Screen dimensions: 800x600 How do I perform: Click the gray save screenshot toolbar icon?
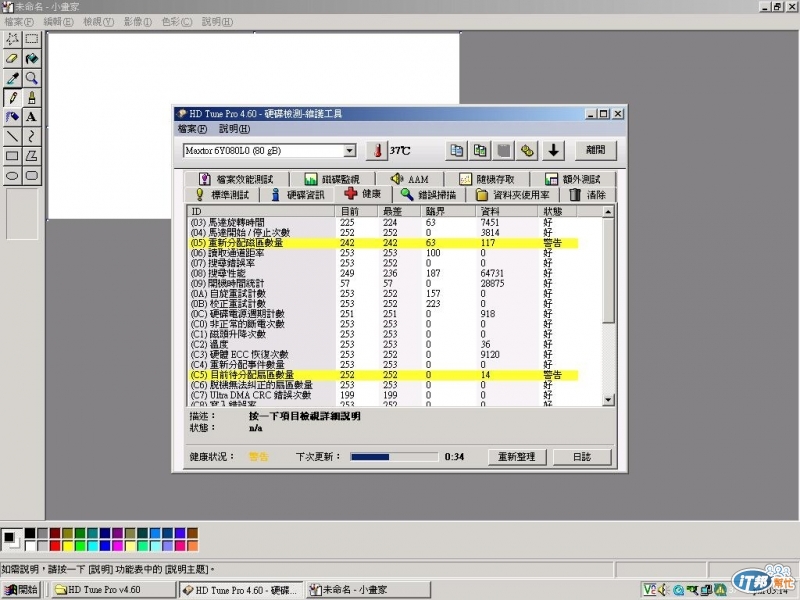pos(504,151)
